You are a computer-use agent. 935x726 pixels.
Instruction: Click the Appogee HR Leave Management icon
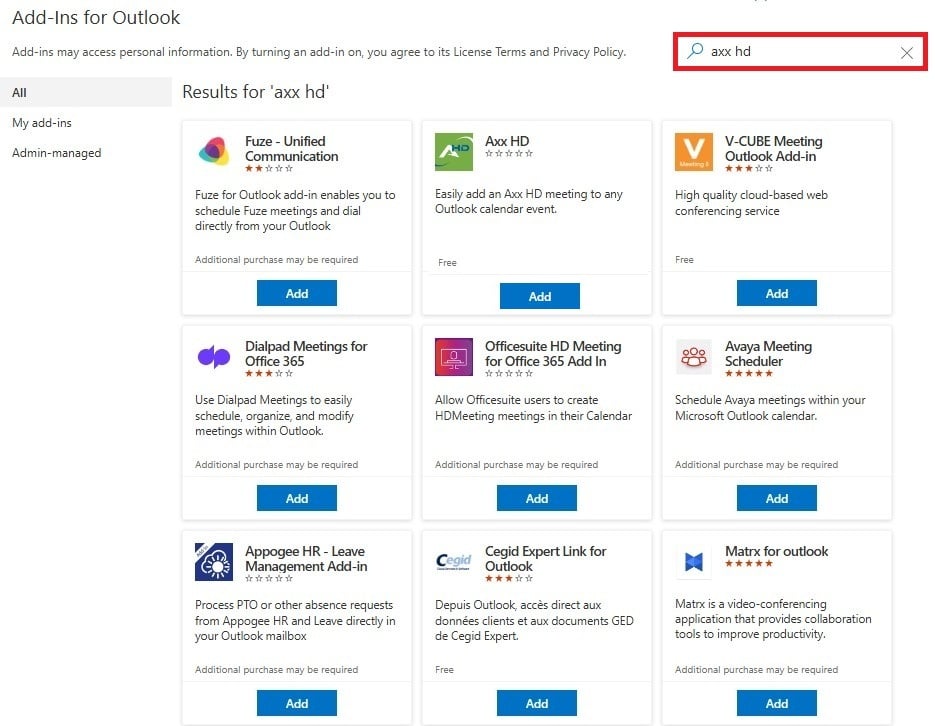tap(214, 561)
